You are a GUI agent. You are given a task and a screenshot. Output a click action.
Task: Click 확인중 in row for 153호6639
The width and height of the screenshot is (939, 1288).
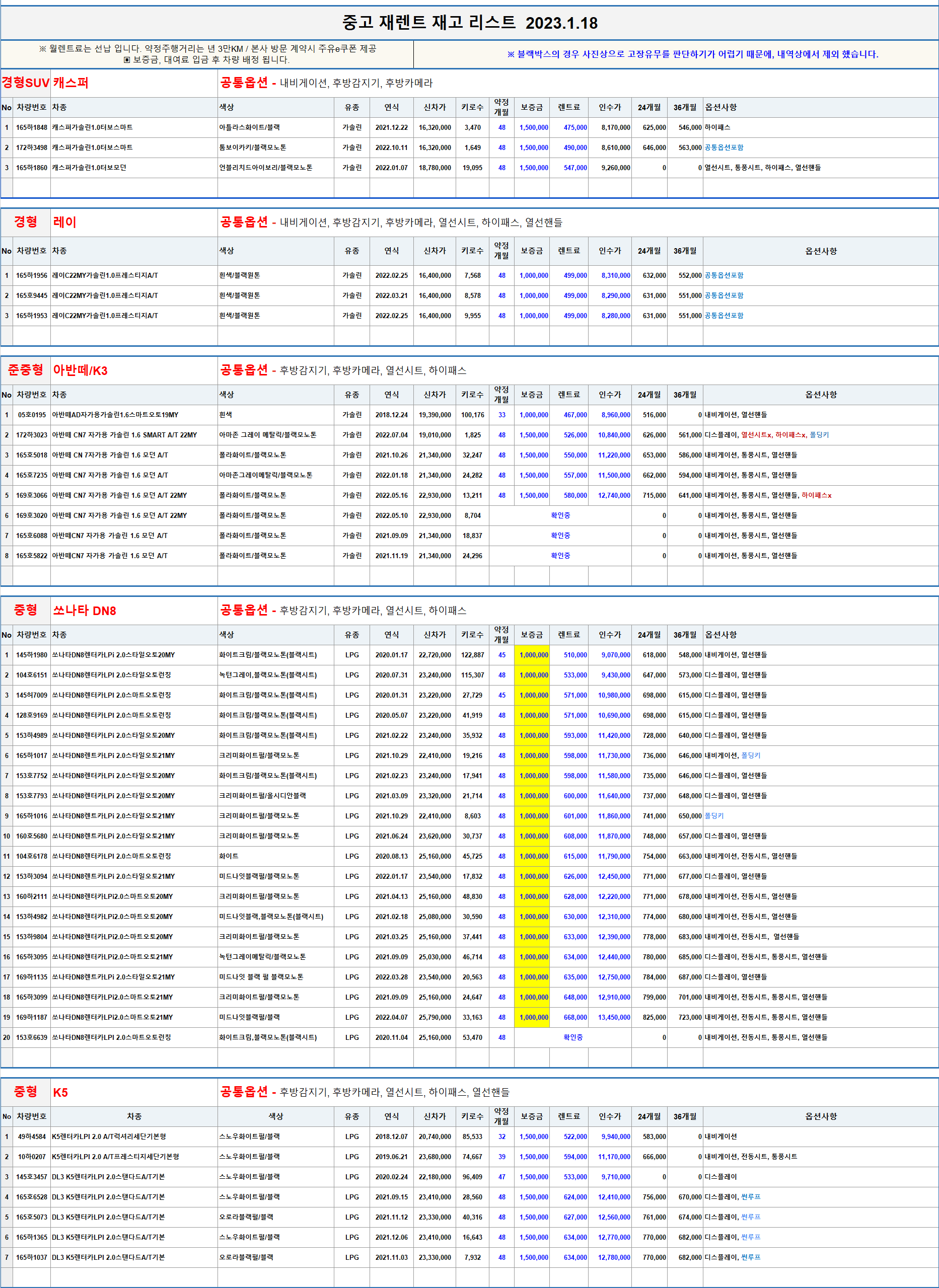tap(572, 1037)
